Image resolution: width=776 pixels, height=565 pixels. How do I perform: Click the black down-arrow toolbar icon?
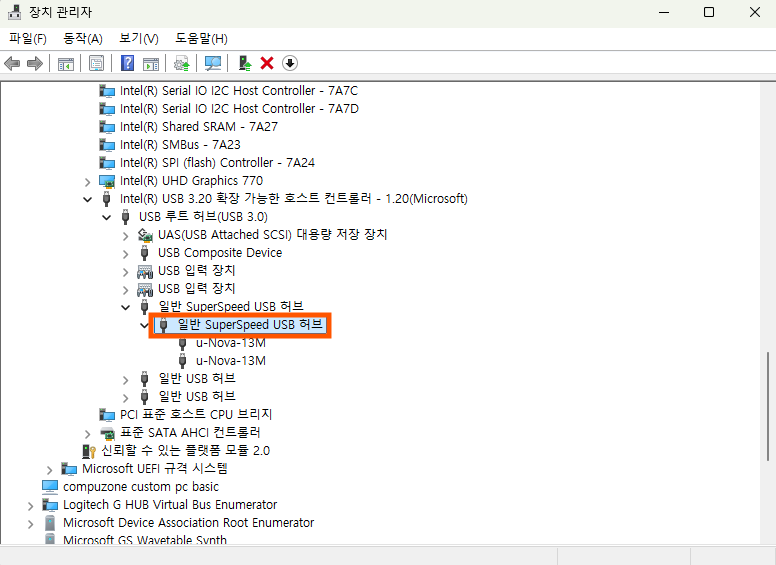coord(290,63)
